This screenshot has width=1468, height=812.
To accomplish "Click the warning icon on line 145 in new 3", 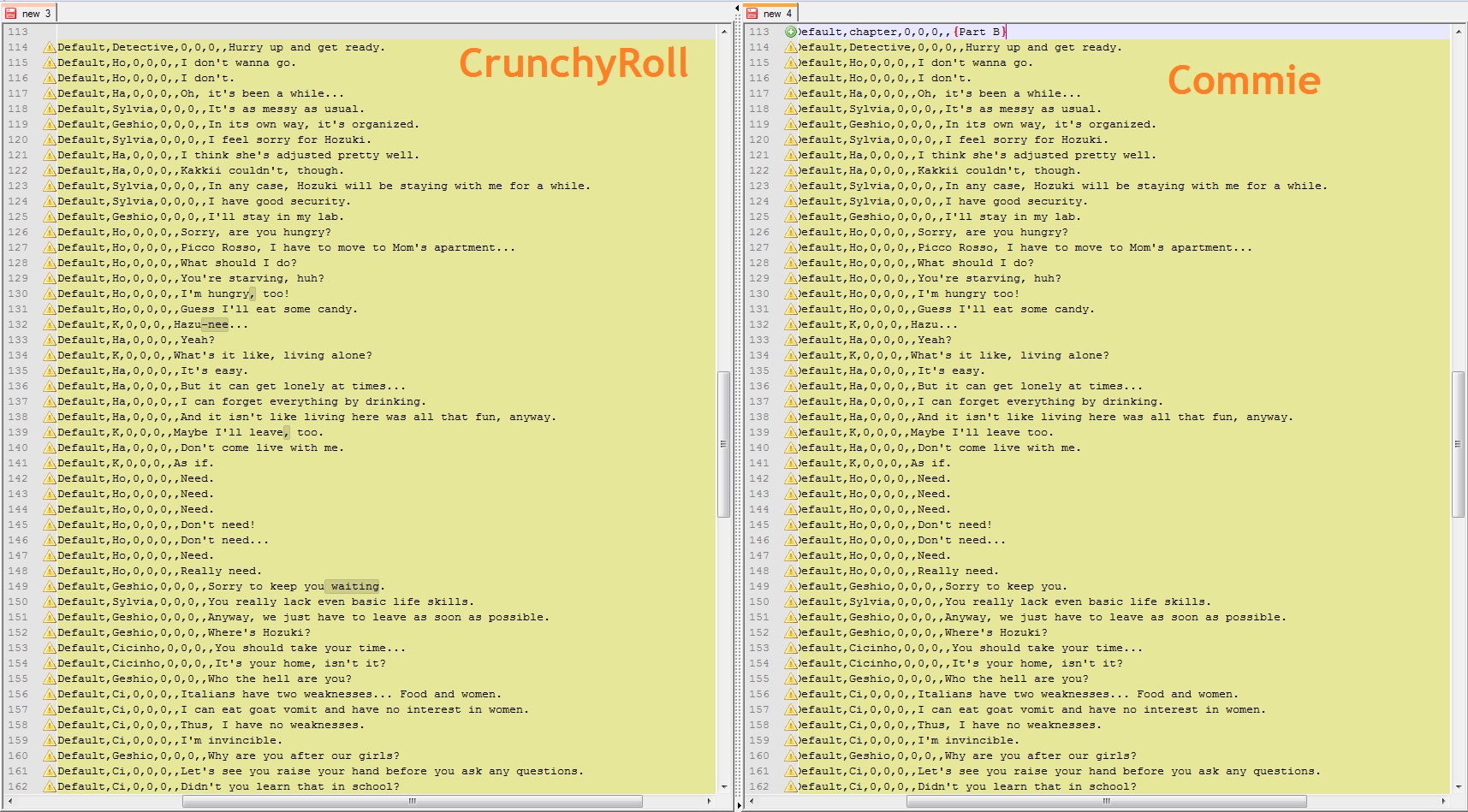I will (x=50, y=525).
